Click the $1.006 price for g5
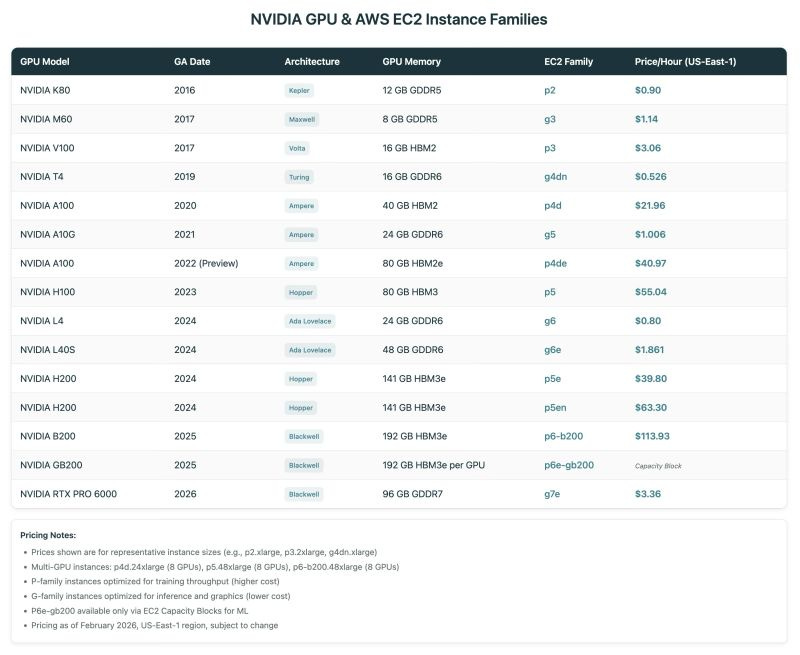 (650, 235)
